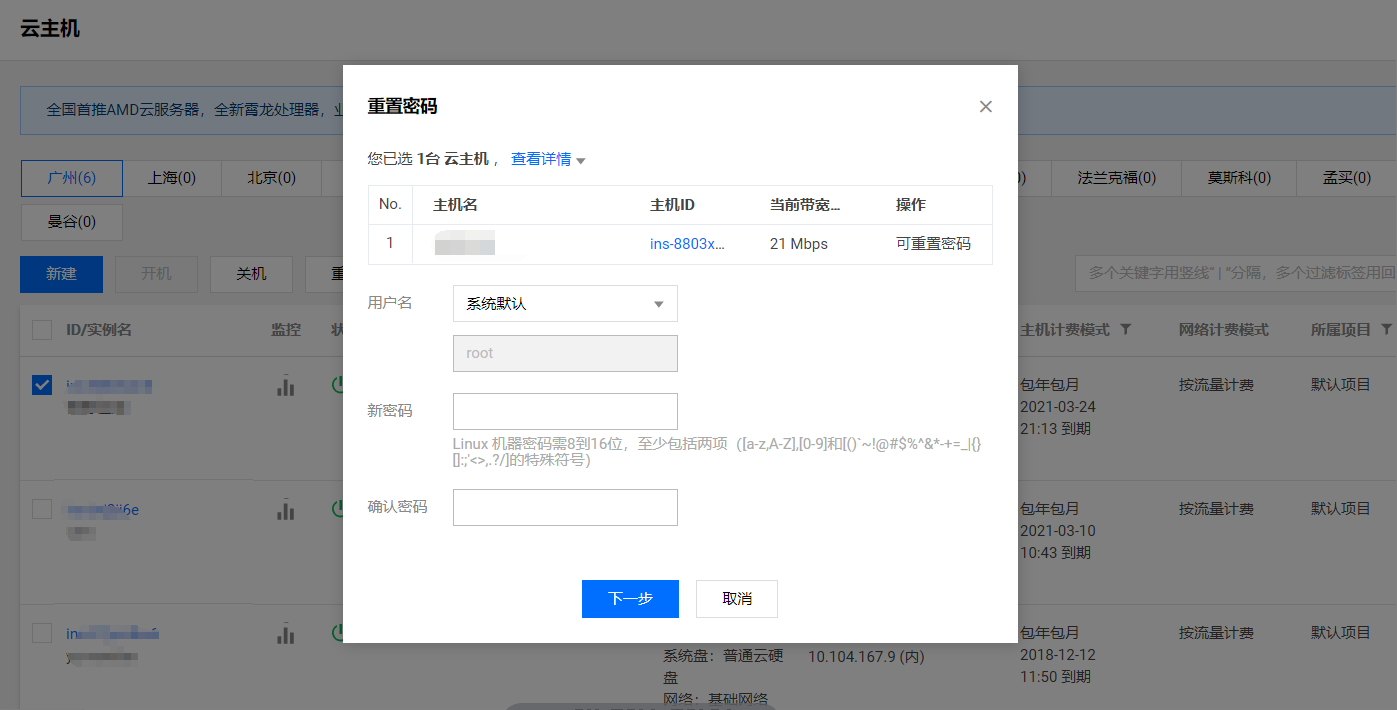
Task: Expand the 查看详情 details arrow
Action: [x=581, y=161]
